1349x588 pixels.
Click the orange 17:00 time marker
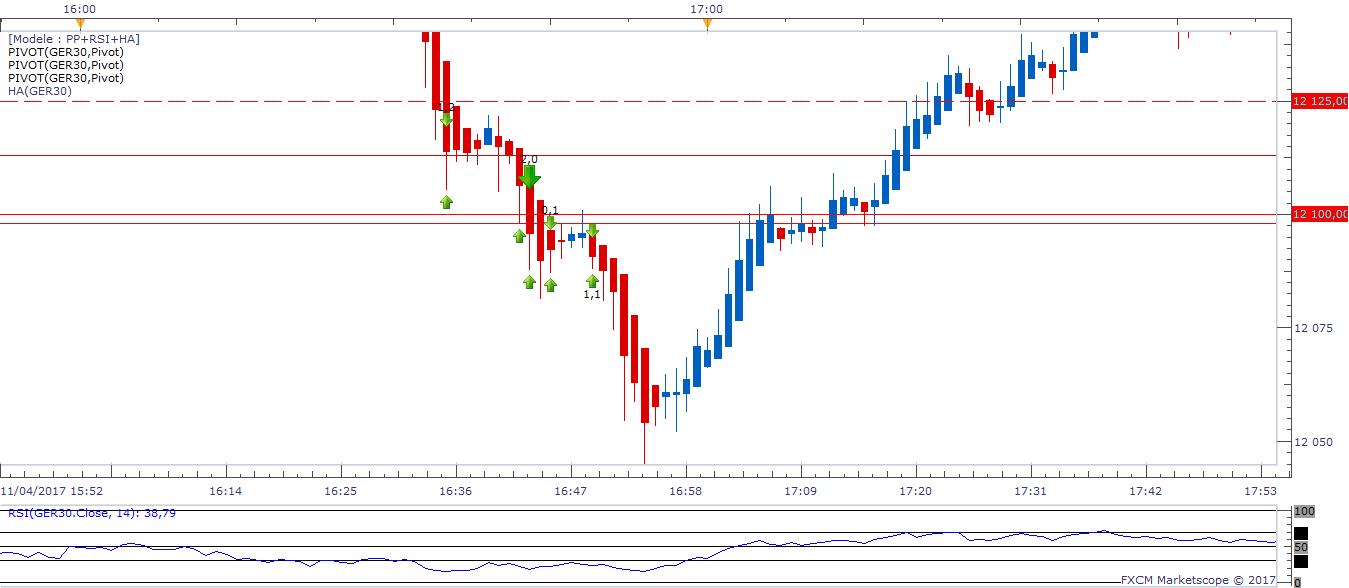coord(707,23)
